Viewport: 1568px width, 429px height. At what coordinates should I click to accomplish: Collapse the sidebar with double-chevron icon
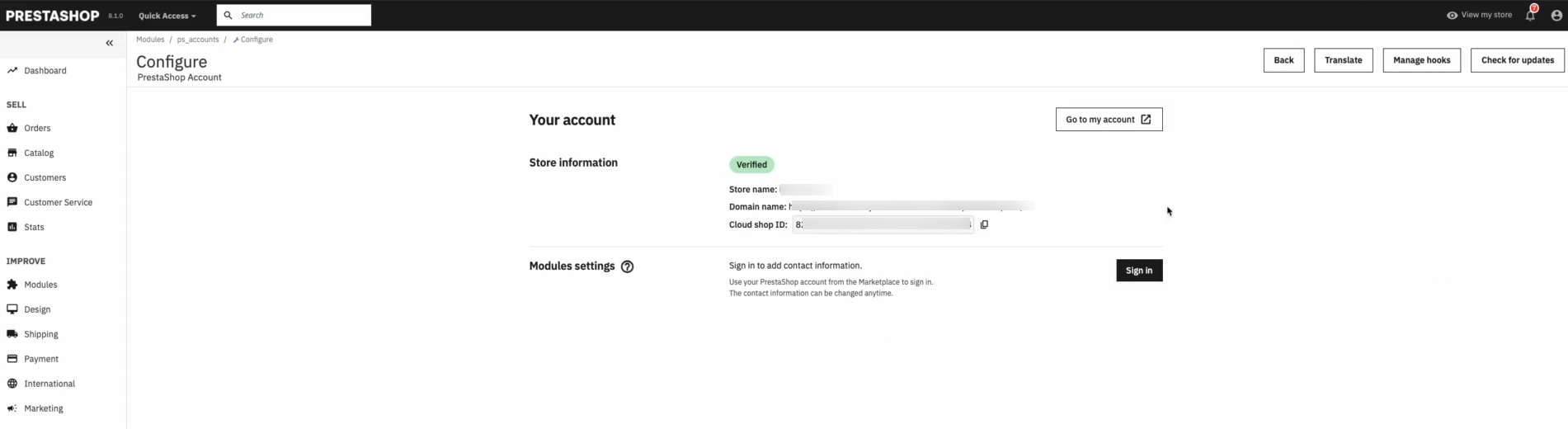[x=109, y=43]
